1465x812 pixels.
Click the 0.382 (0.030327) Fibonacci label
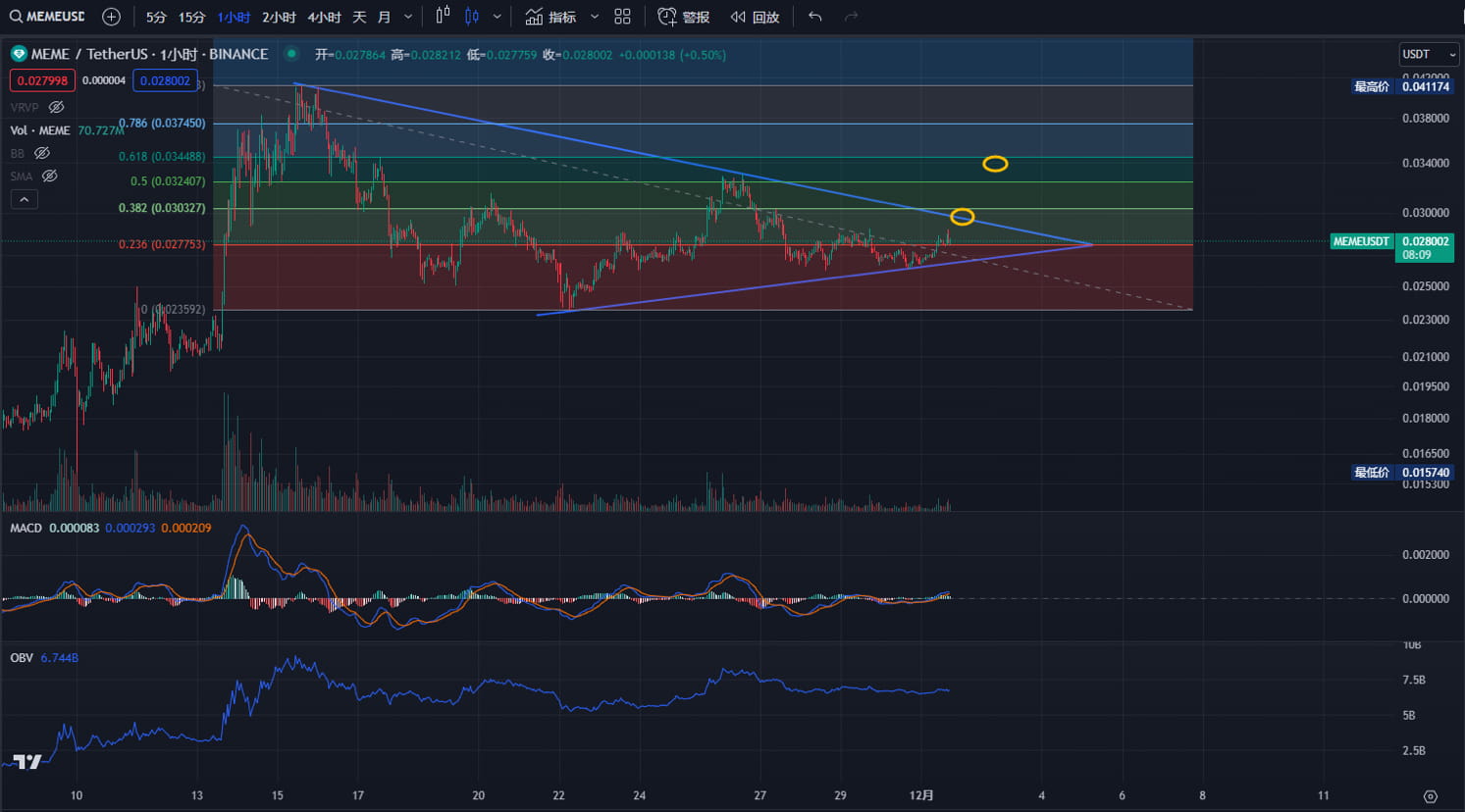click(162, 208)
